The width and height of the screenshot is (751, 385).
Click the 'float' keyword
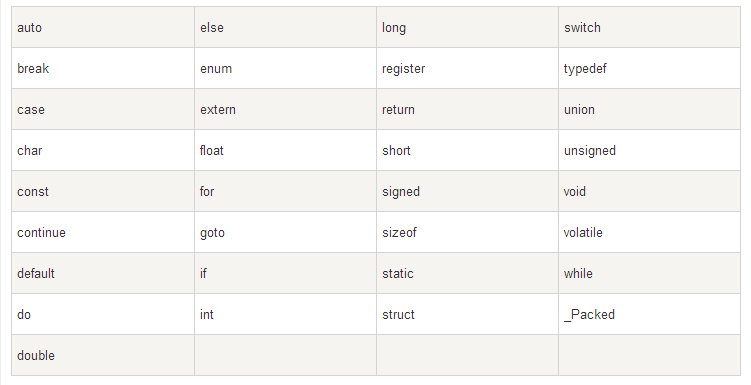[x=212, y=150]
